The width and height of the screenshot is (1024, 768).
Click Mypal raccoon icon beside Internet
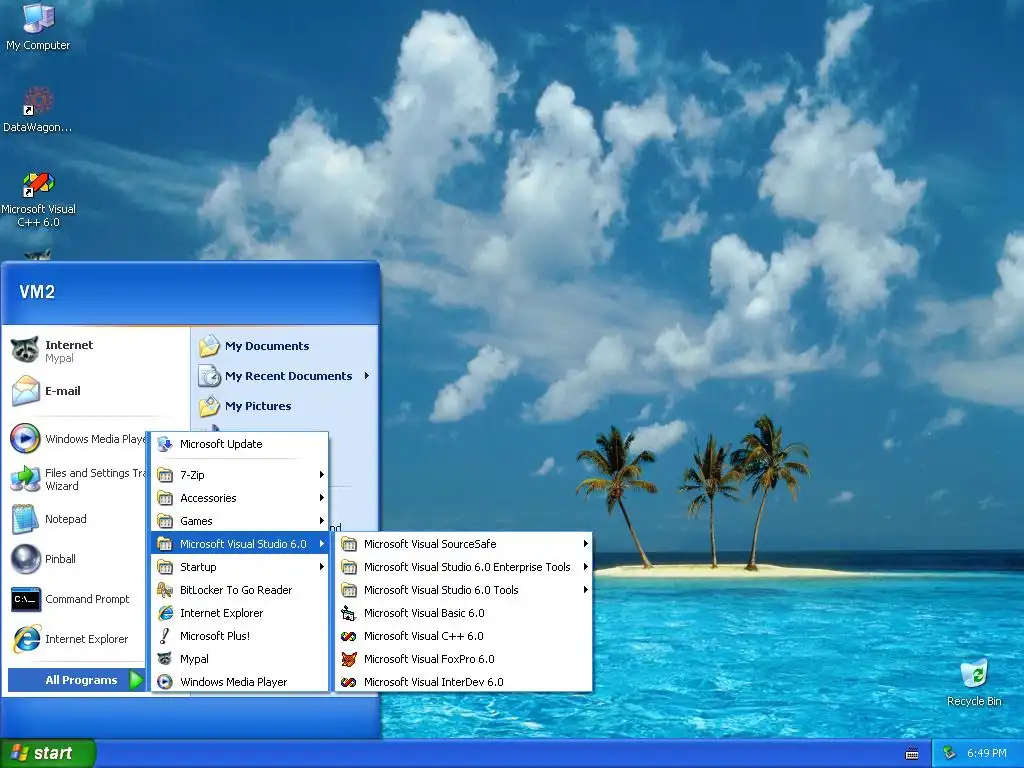[25, 351]
